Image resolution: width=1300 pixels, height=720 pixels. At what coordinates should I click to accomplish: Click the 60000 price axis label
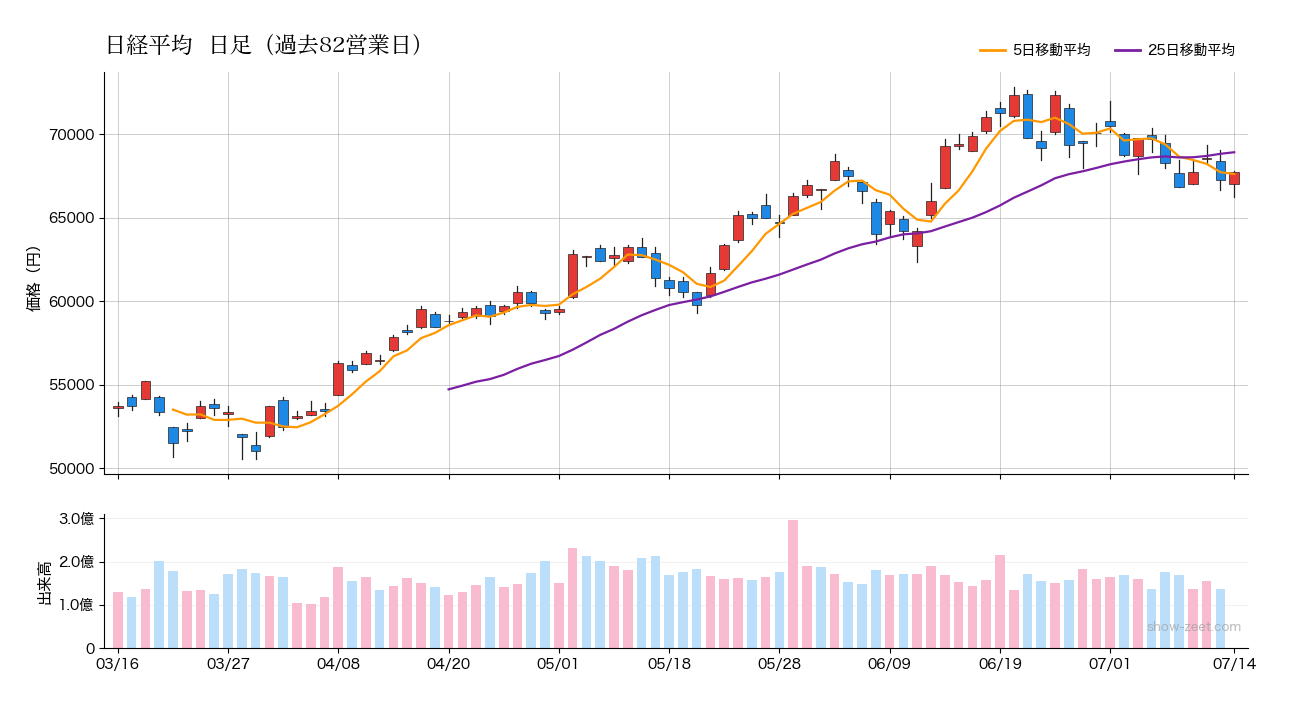(73, 302)
